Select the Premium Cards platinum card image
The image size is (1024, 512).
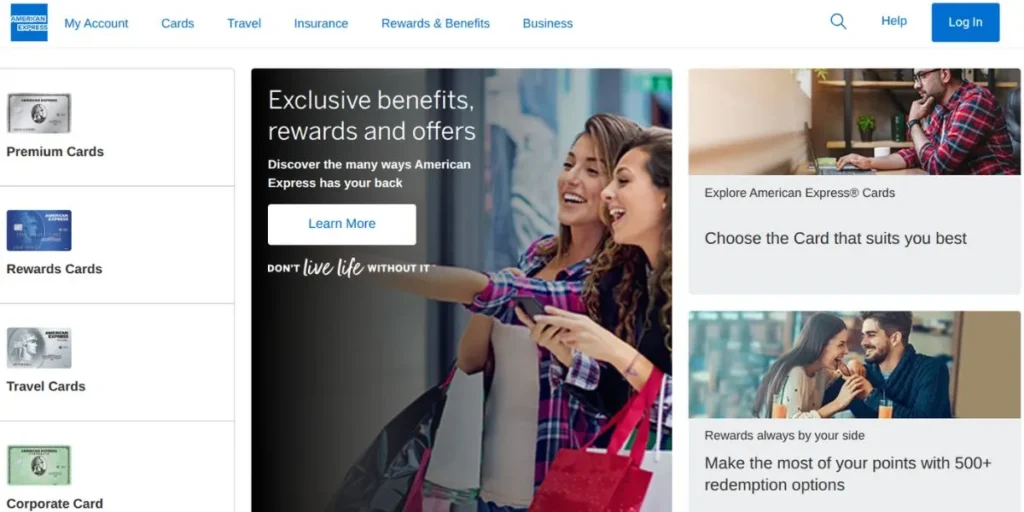point(39,113)
